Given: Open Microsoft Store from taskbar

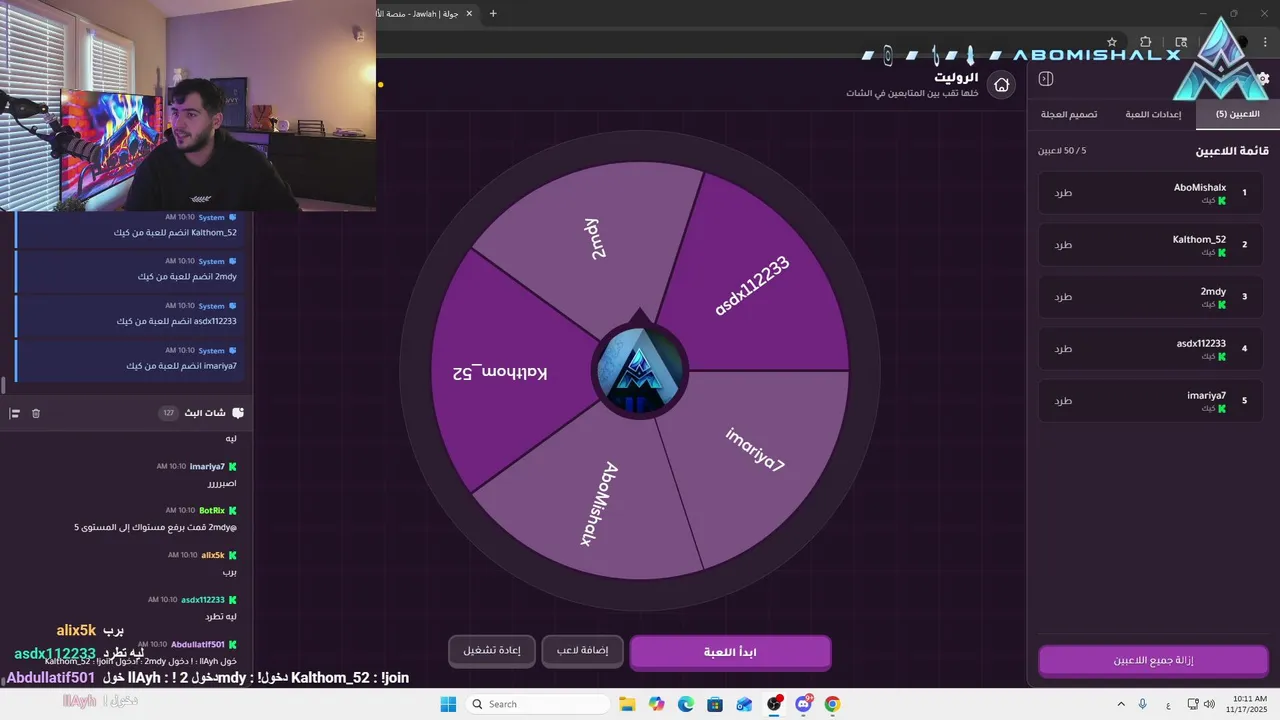Looking at the screenshot, I should pyautogui.click(x=715, y=704).
